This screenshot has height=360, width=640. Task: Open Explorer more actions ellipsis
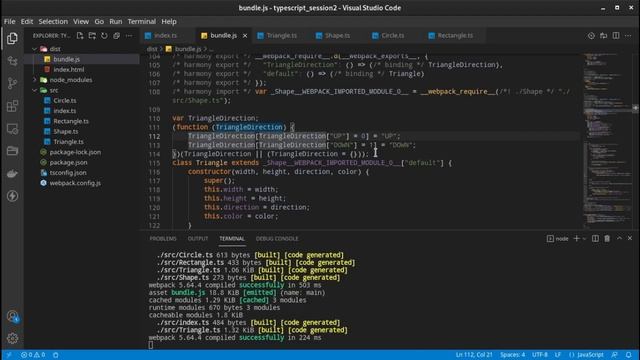(129, 36)
